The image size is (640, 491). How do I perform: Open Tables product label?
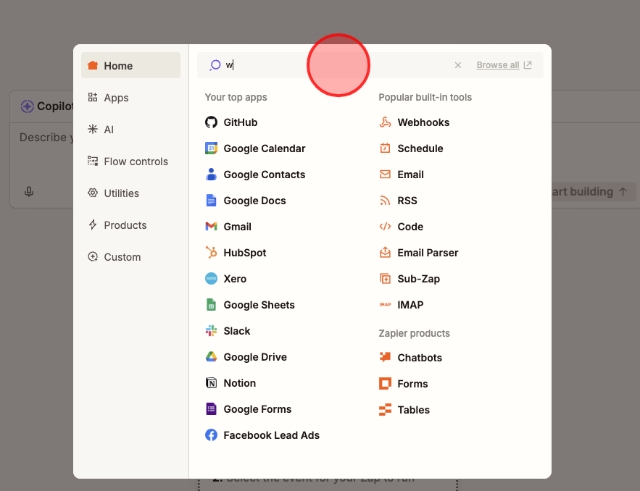tap(414, 410)
